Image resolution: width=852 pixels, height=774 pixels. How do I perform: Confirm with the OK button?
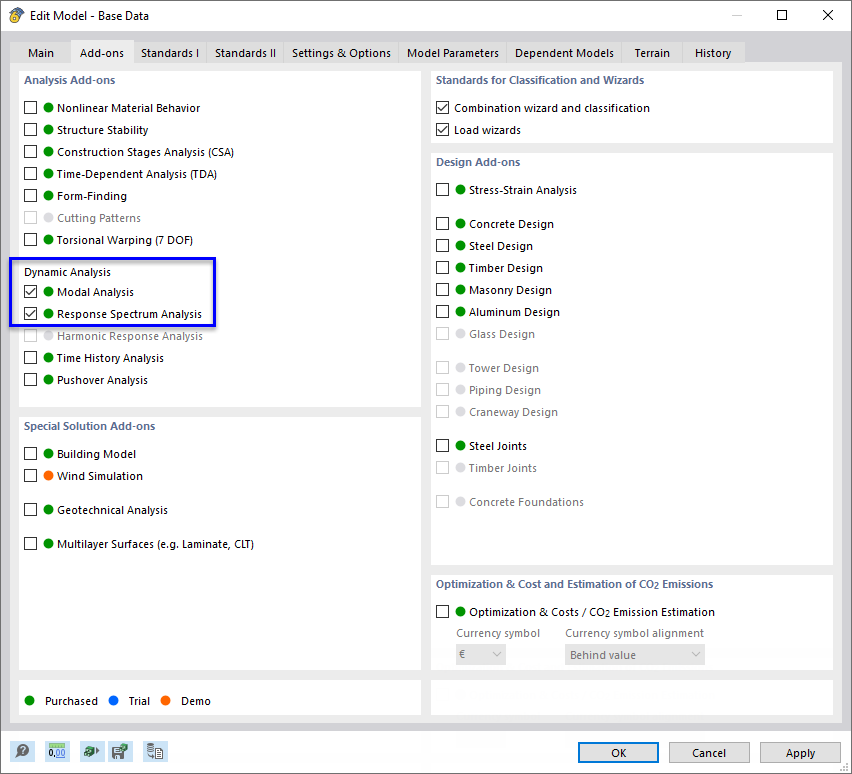tap(618, 753)
